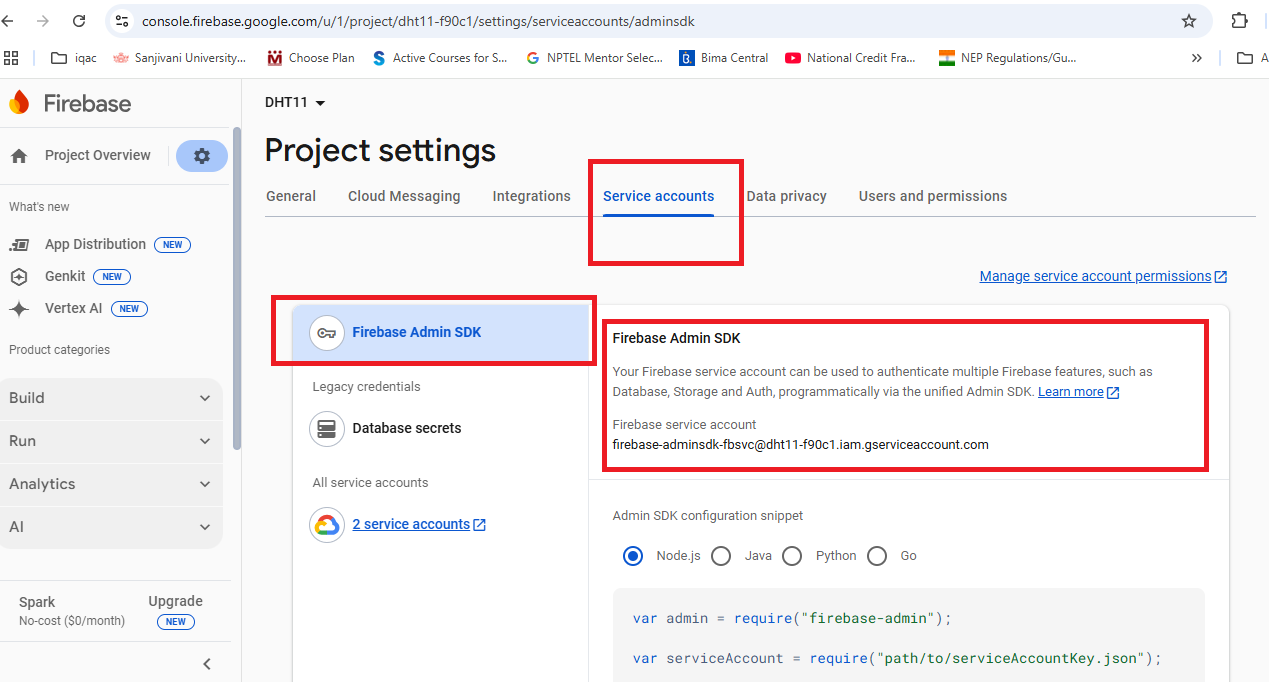1278x682 pixels.
Task: Select Firebase Admin SDK menu item
Action: (x=442, y=333)
